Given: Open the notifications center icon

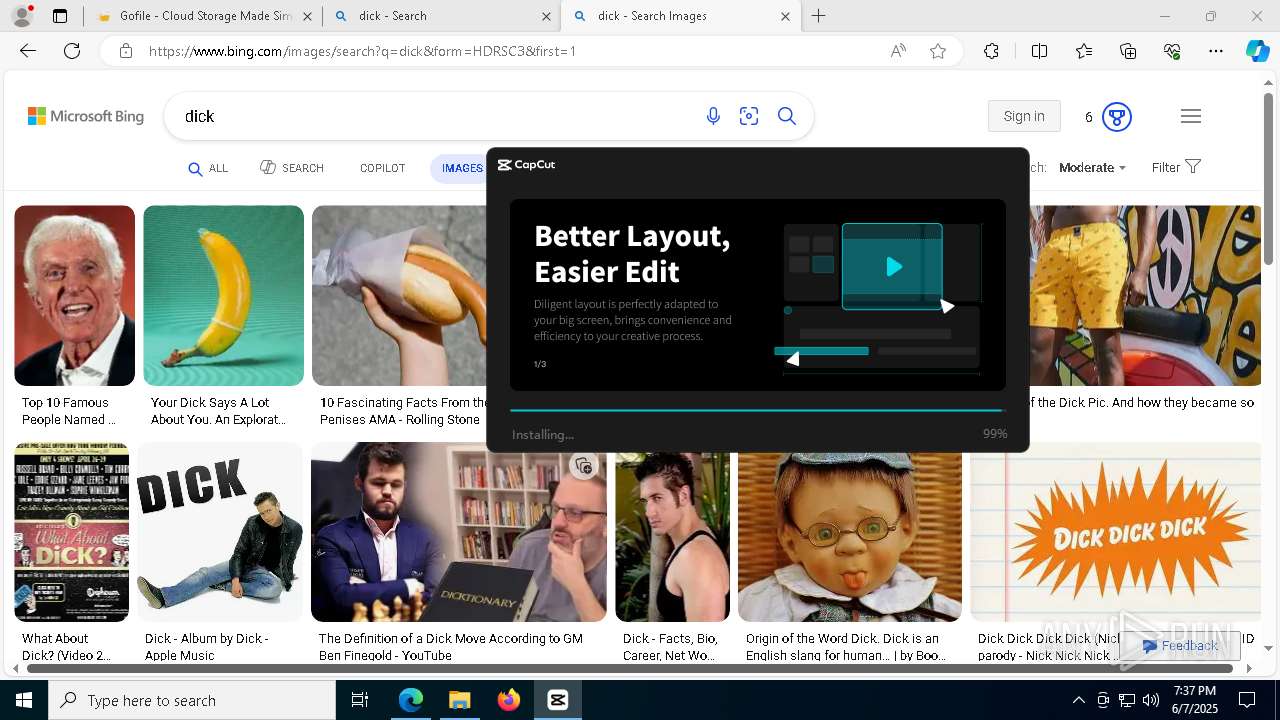Looking at the screenshot, I should [1247, 700].
